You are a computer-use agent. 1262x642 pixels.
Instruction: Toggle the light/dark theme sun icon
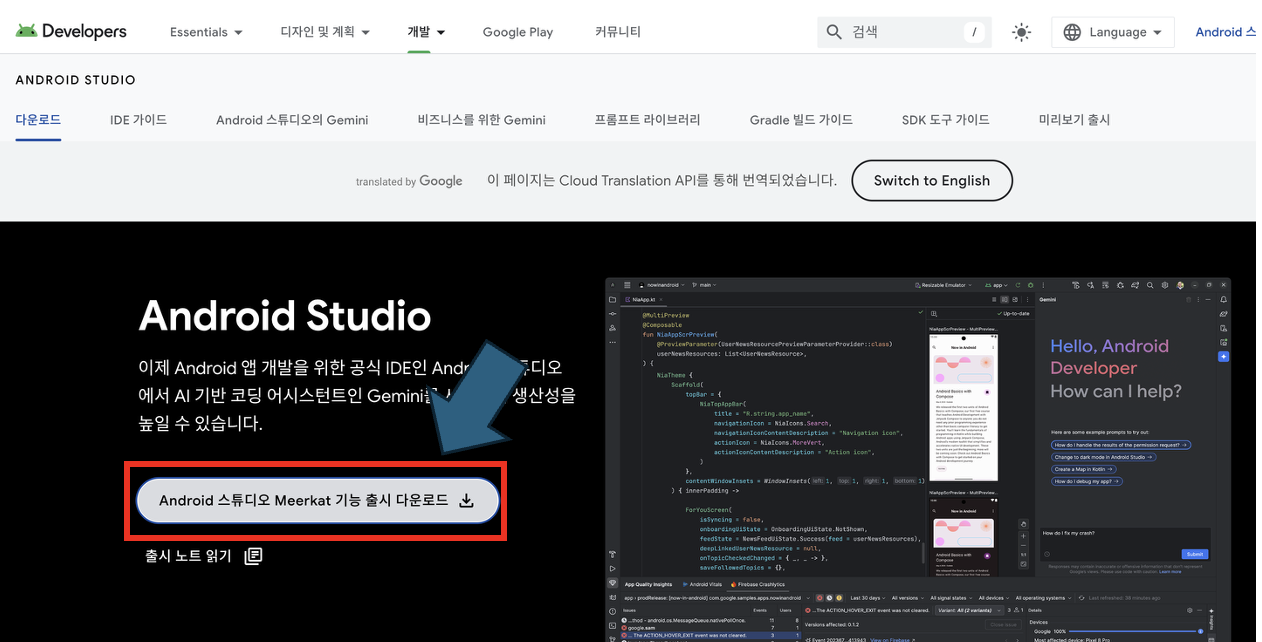pos(1021,32)
